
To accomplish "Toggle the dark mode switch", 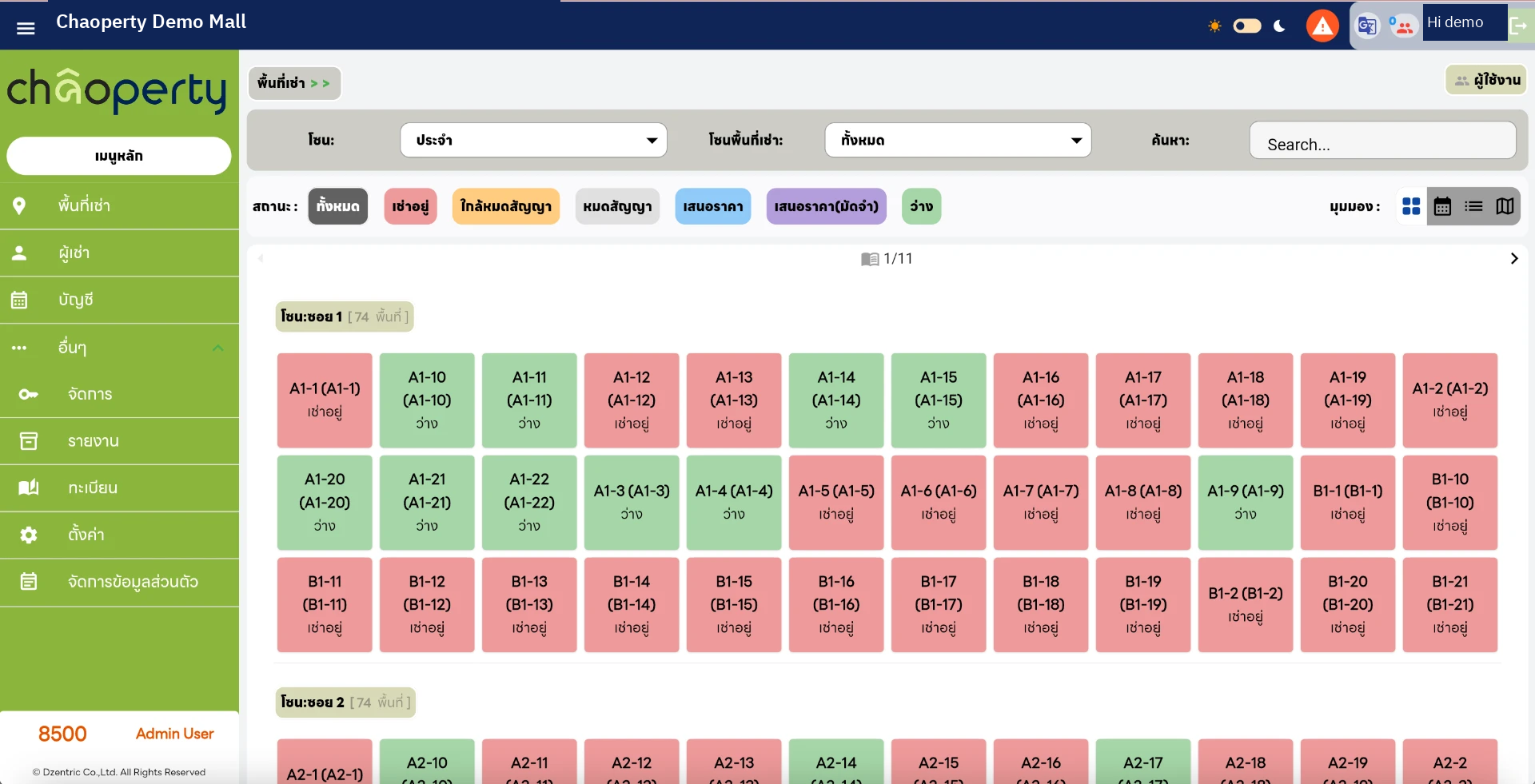I will (x=1246, y=26).
